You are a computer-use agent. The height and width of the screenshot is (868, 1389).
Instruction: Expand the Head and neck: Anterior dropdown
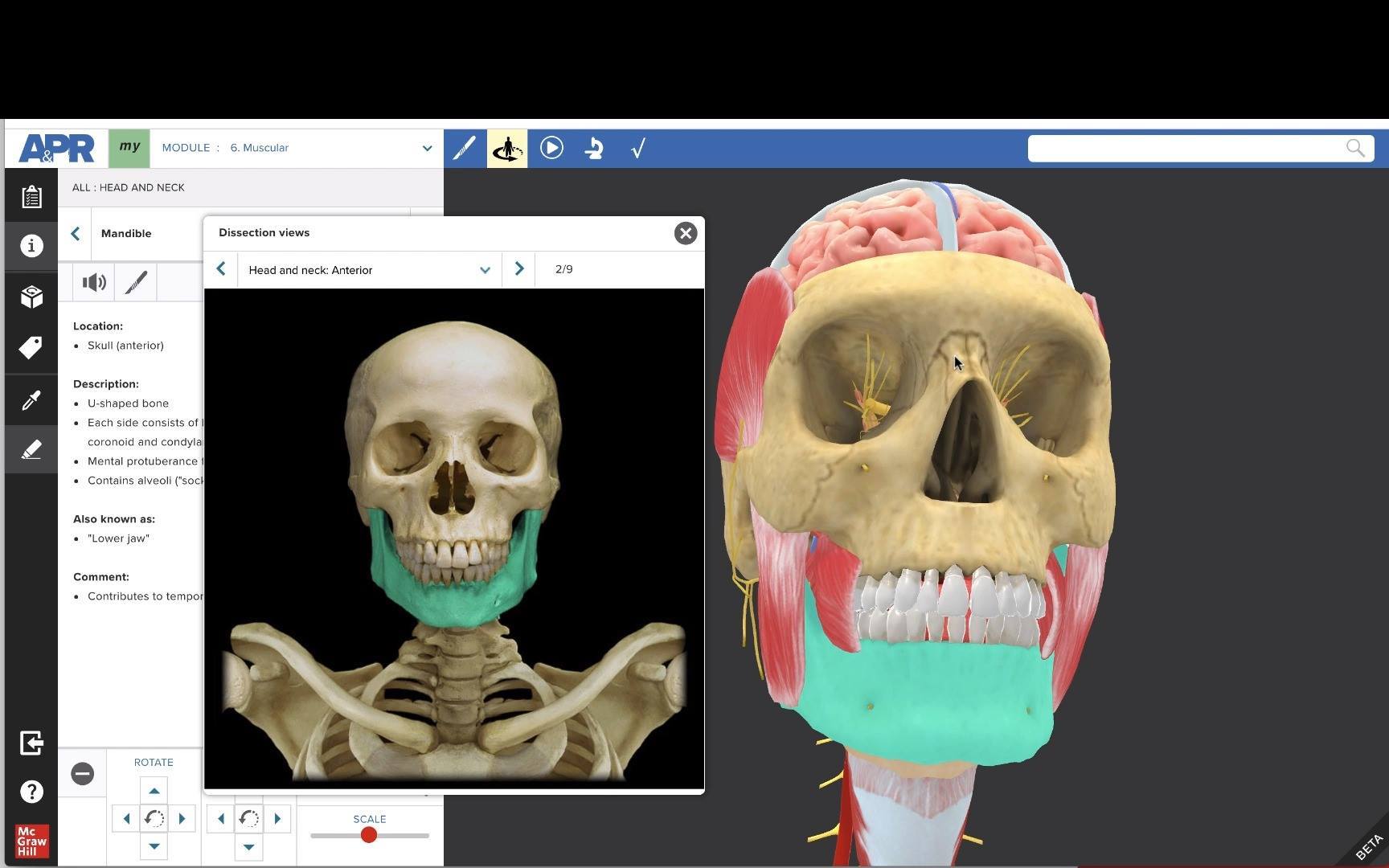370,270
